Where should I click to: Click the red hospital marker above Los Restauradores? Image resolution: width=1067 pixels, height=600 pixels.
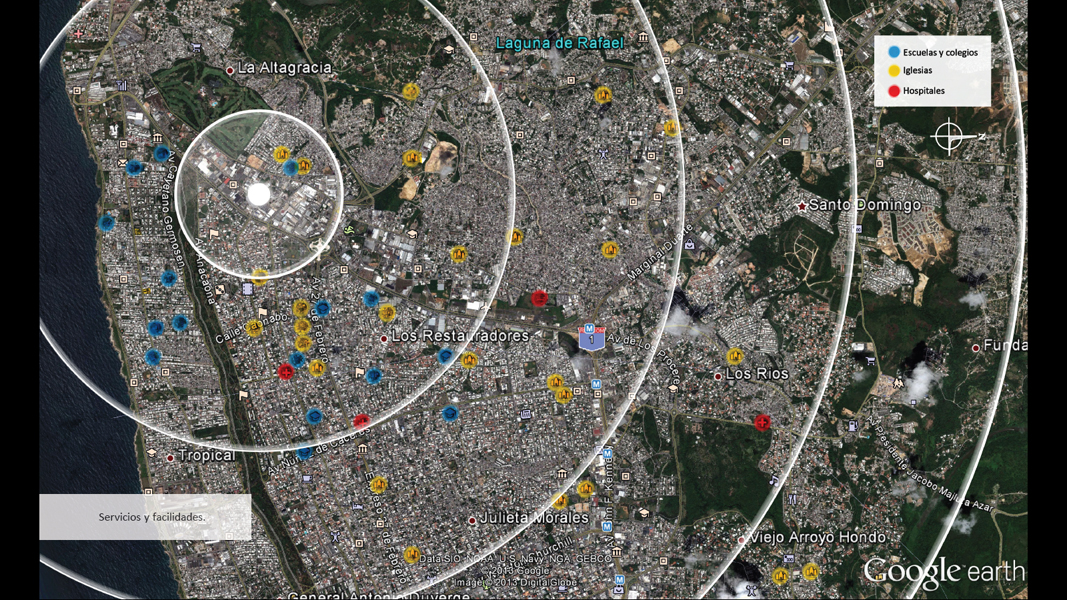(x=539, y=298)
